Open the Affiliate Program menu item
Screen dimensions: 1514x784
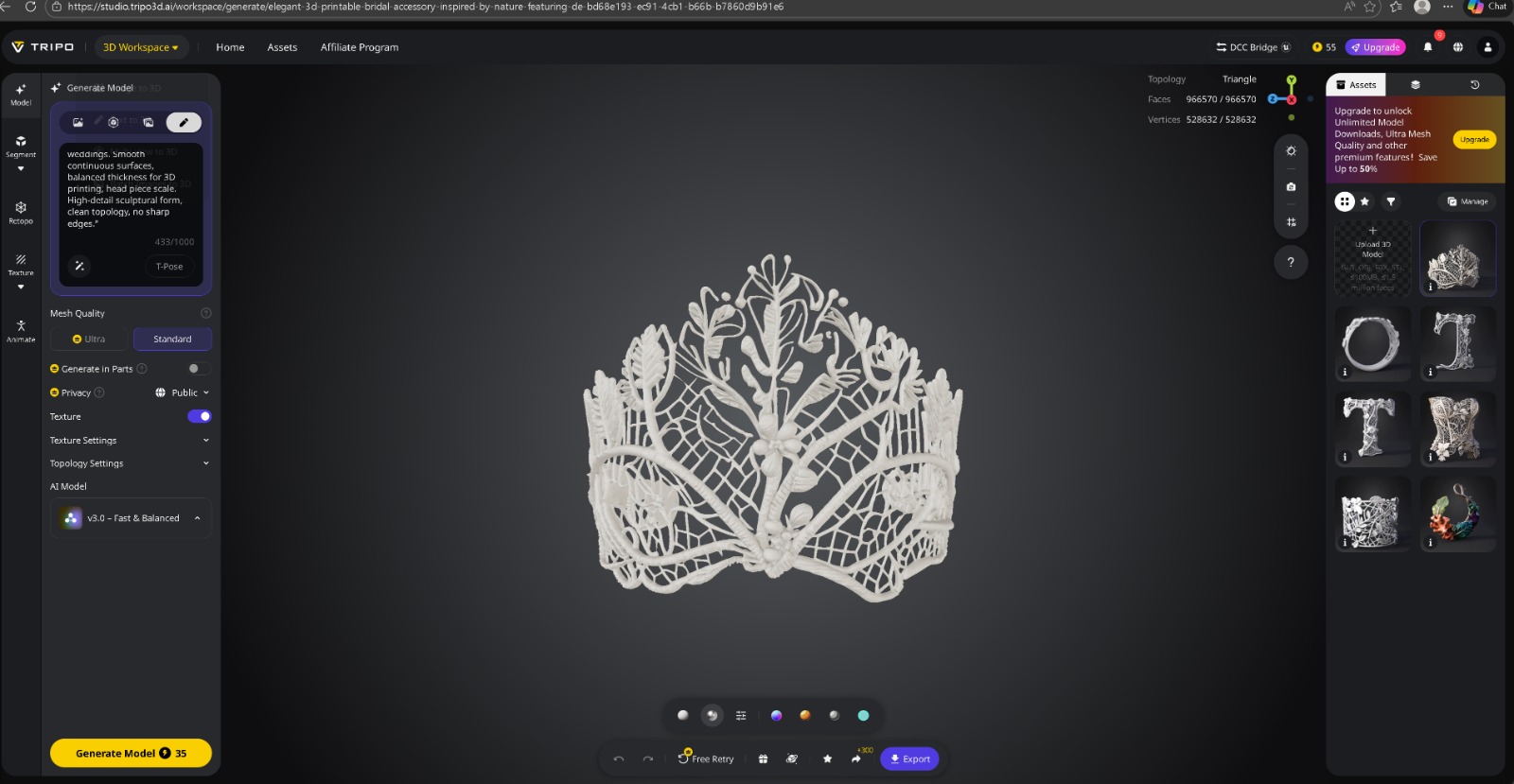[x=359, y=47]
